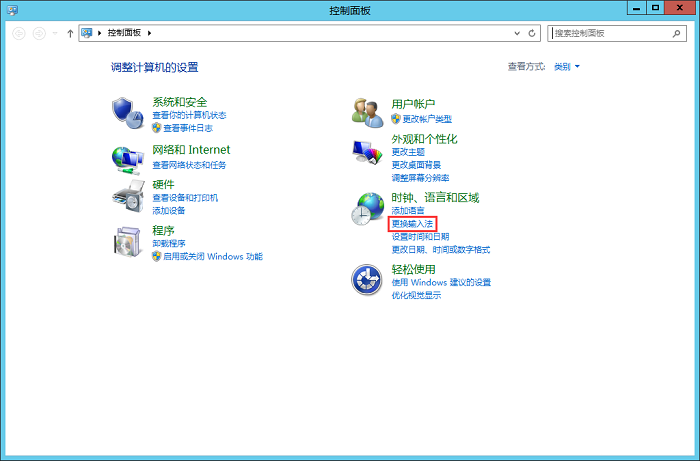Click the 添加语言 link
The width and height of the screenshot is (700, 463).
coord(408,211)
